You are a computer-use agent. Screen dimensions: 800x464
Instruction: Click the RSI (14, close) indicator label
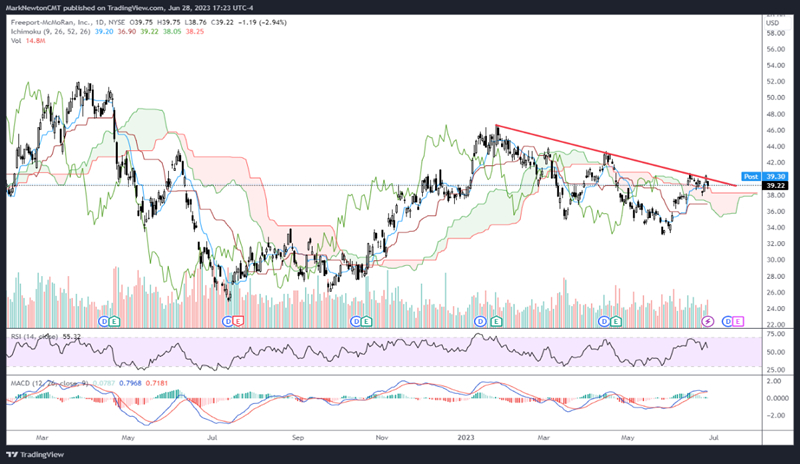tap(34, 337)
